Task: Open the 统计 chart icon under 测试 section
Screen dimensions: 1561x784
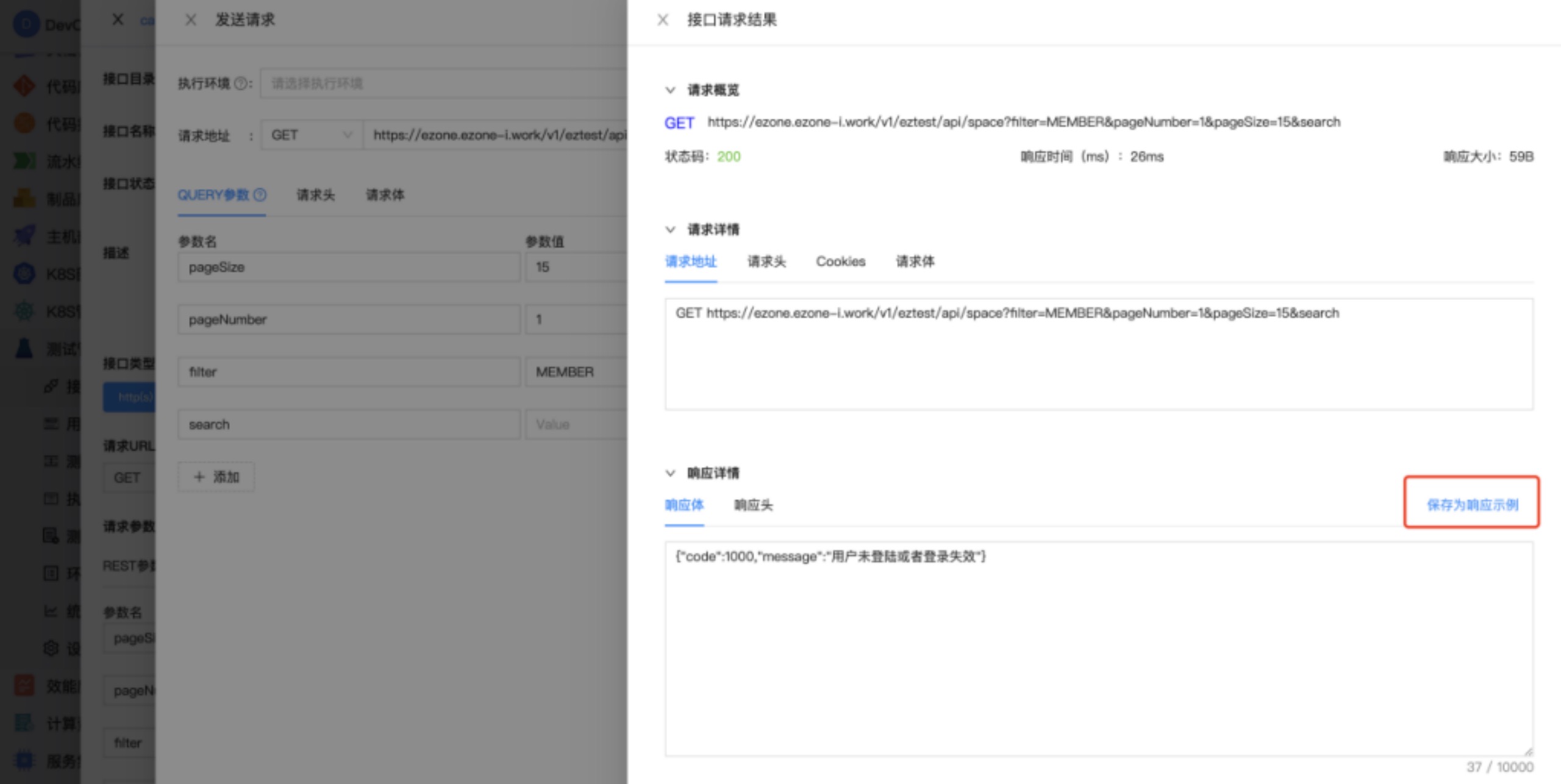Action: [x=52, y=612]
